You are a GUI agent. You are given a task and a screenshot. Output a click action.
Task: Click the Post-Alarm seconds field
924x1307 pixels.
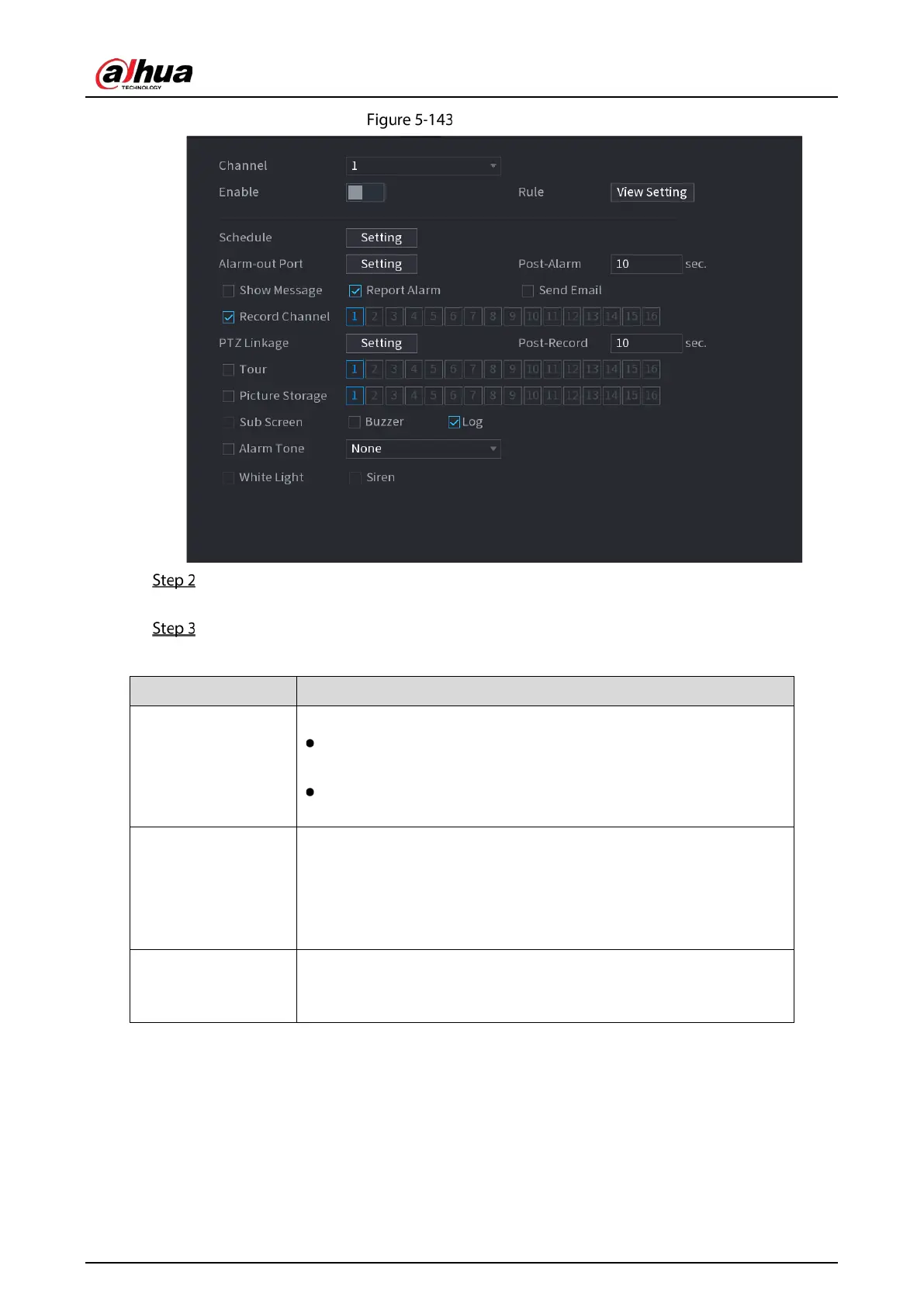tap(645, 264)
